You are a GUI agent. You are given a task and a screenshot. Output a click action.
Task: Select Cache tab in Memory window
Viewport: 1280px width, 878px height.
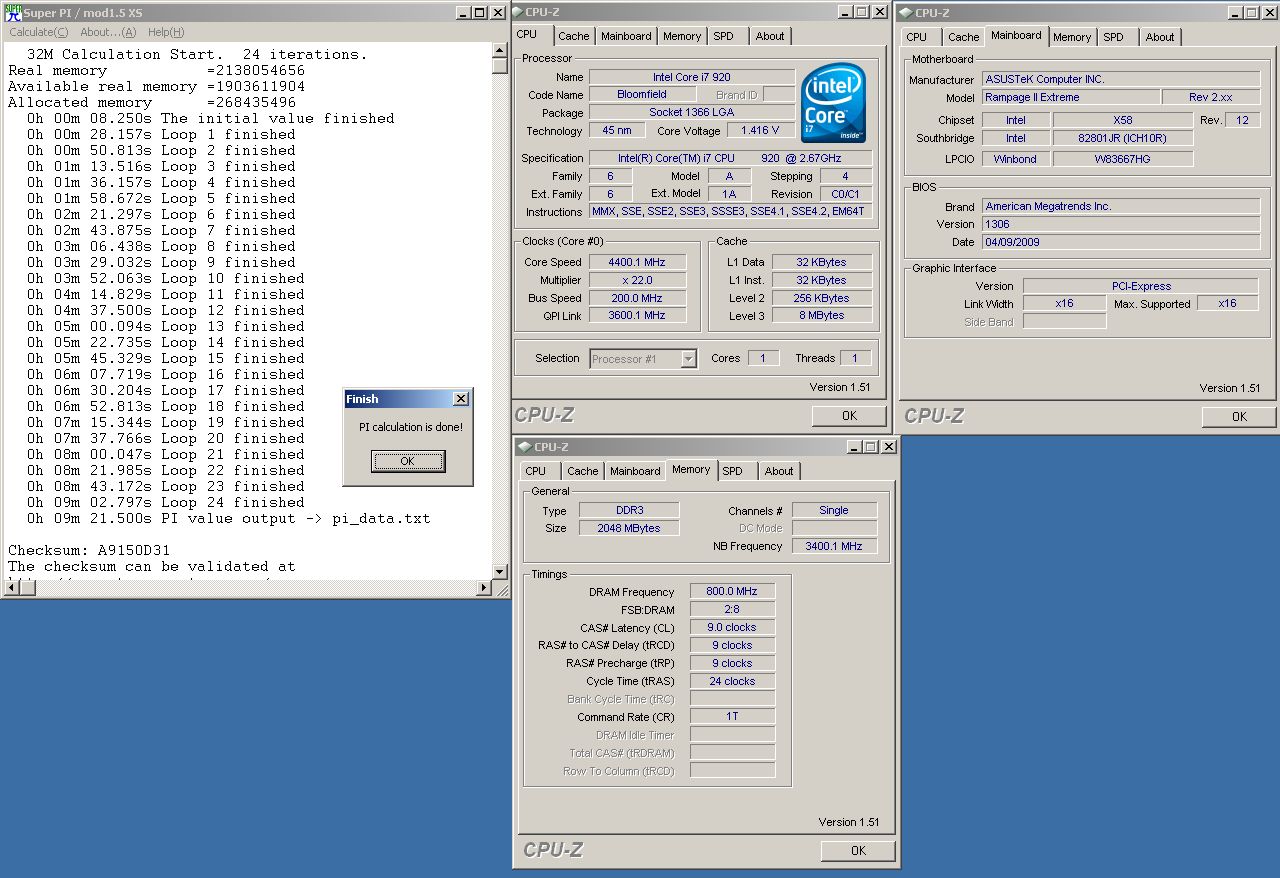click(583, 471)
